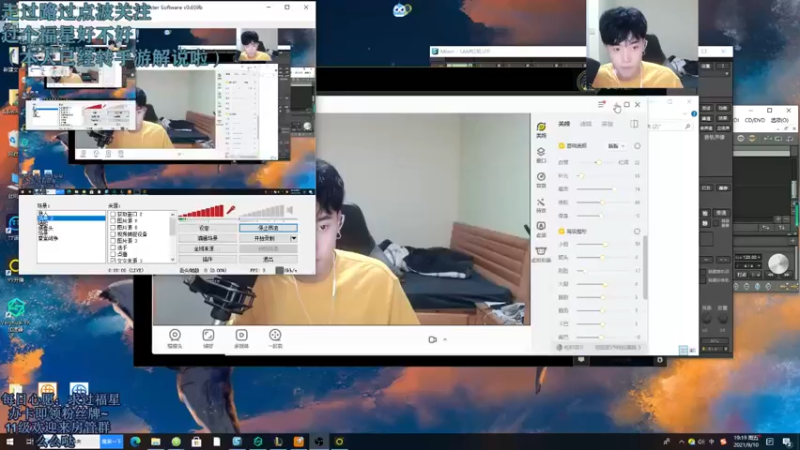
Task: Open Microsoft Store from the taskbar
Action: 196,441
